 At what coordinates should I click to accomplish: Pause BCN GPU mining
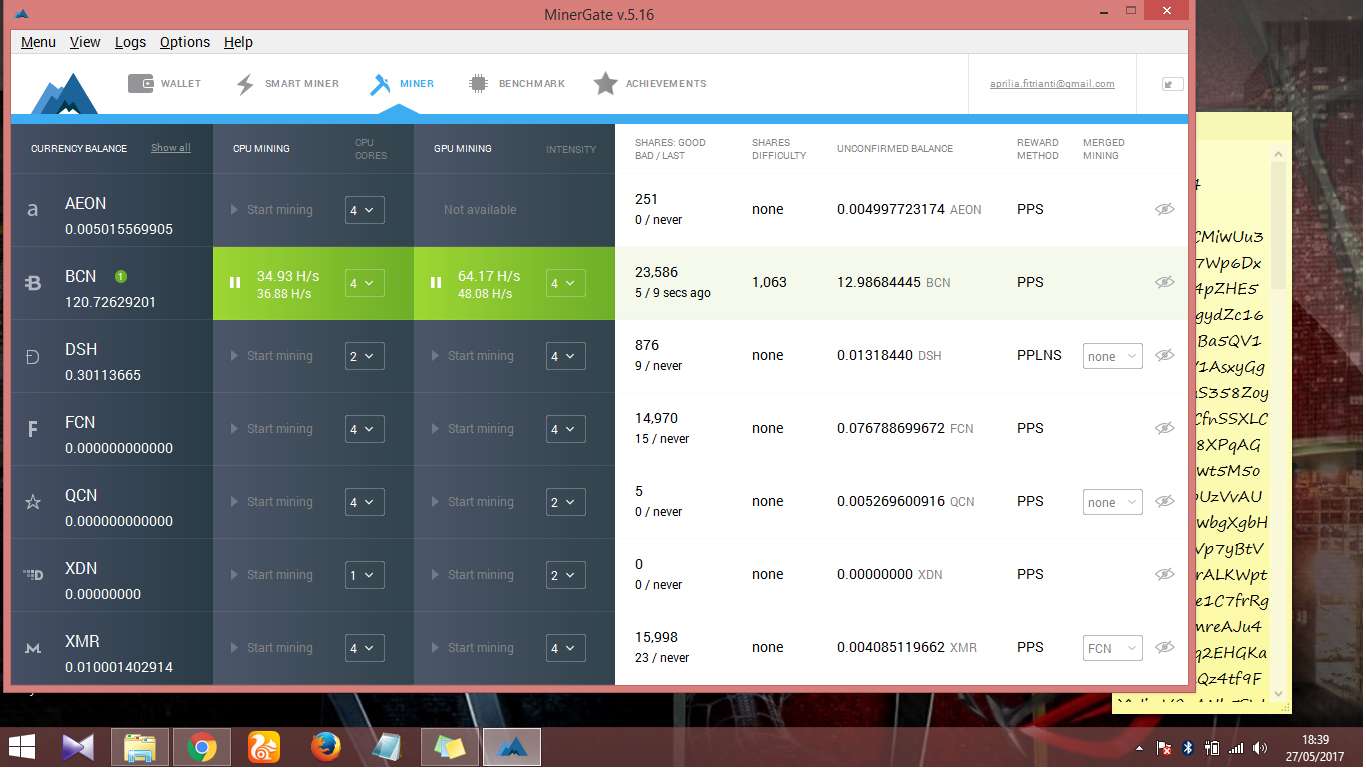pos(436,283)
